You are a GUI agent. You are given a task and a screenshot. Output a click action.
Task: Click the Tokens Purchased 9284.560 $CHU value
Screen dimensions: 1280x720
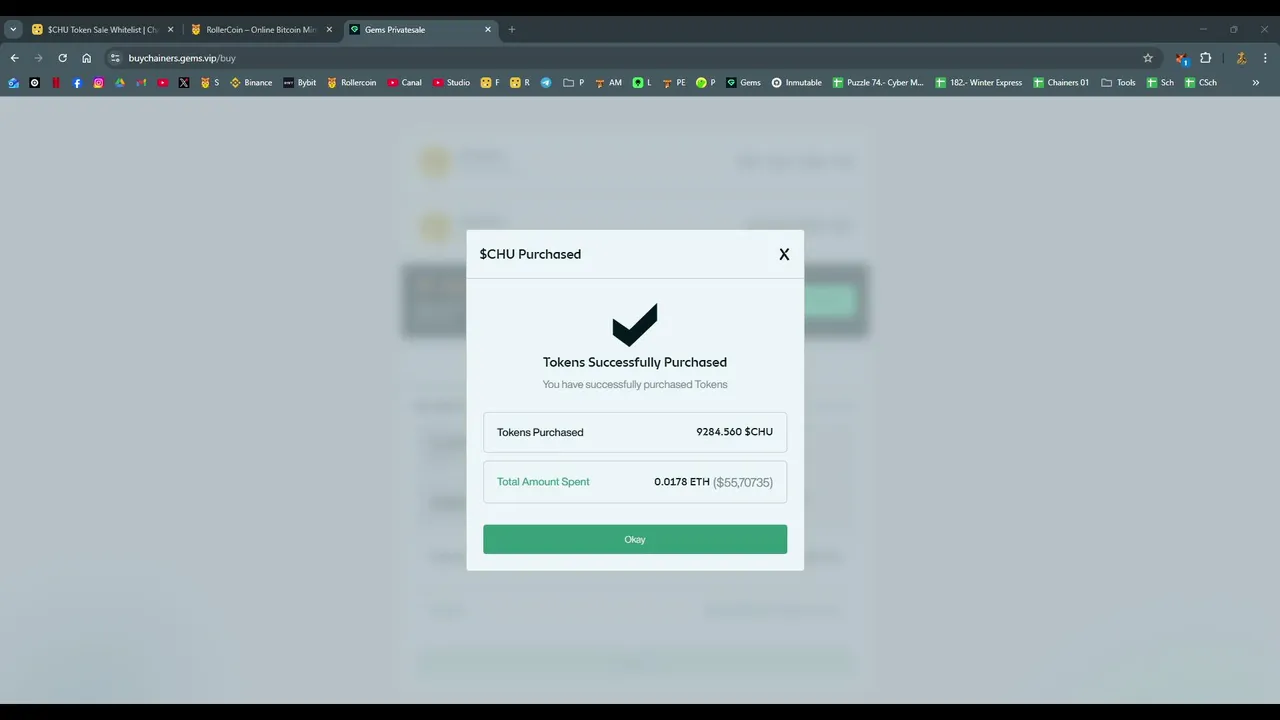coord(734,432)
